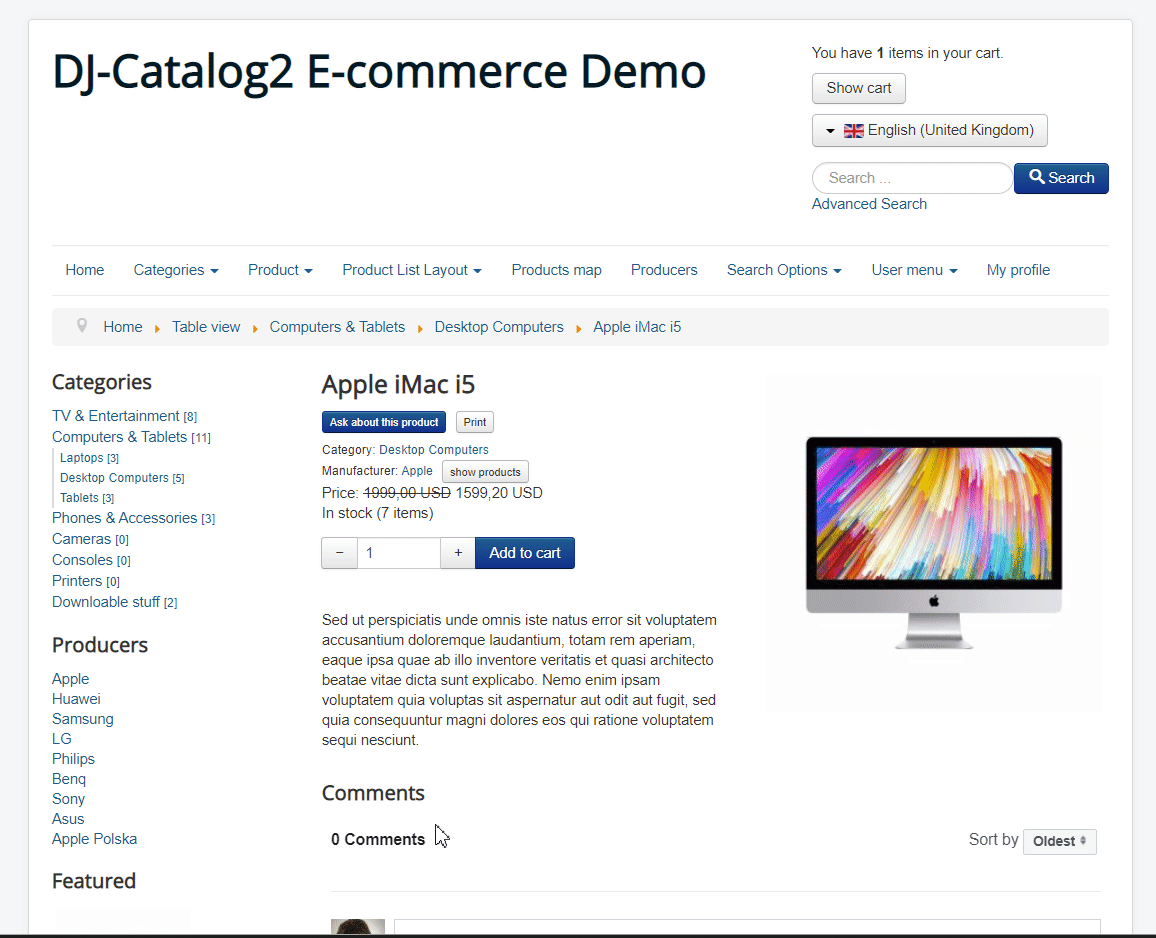
Task: Click the DJ-Catalog2 E-commerce Demo site title
Action: (x=379, y=72)
